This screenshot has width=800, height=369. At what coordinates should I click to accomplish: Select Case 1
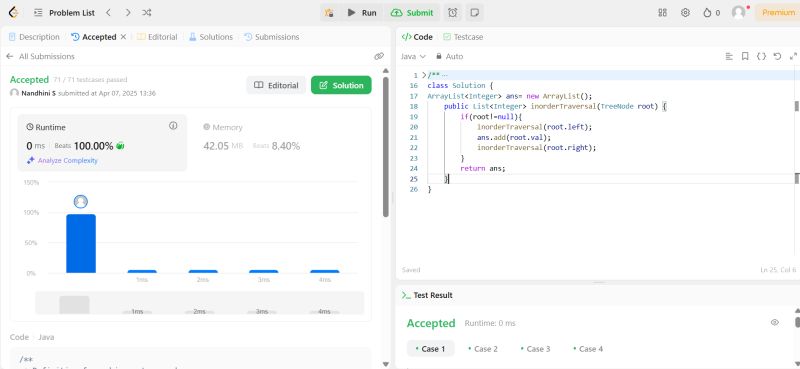(x=430, y=349)
